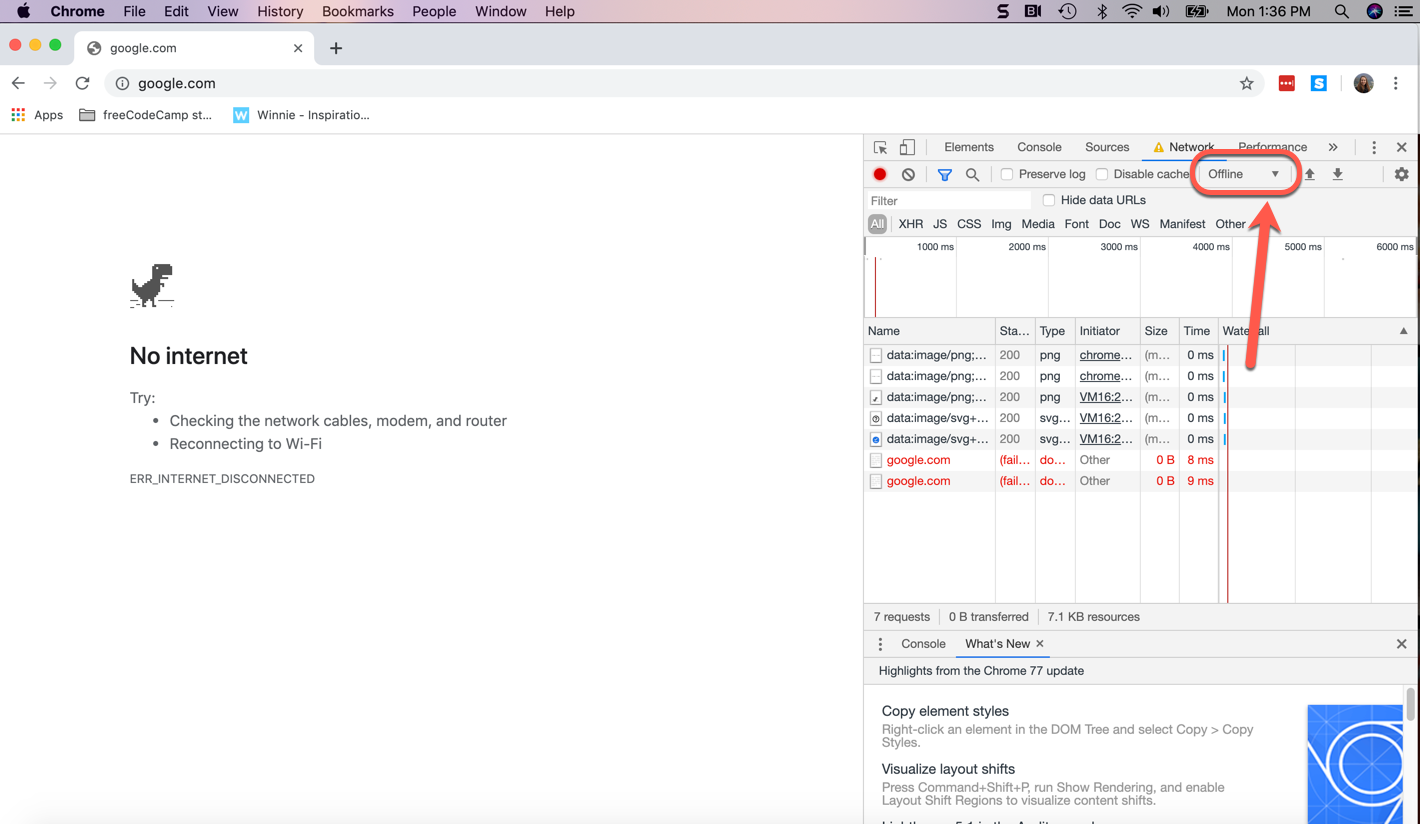Filter requests by XHR
The height and width of the screenshot is (824, 1420).
[910, 224]
